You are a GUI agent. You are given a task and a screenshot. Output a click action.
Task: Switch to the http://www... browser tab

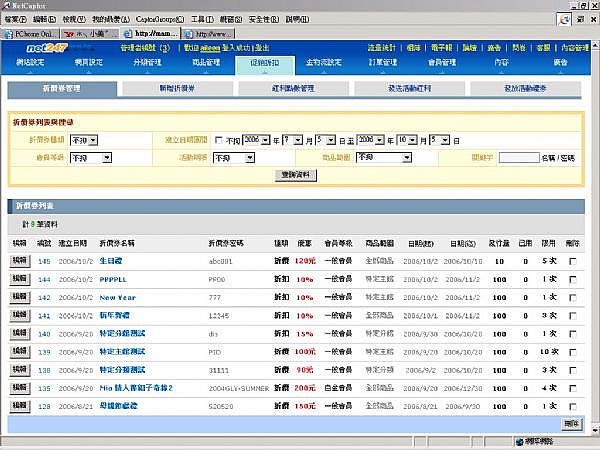pyautogui.click(x=208, y=34)
